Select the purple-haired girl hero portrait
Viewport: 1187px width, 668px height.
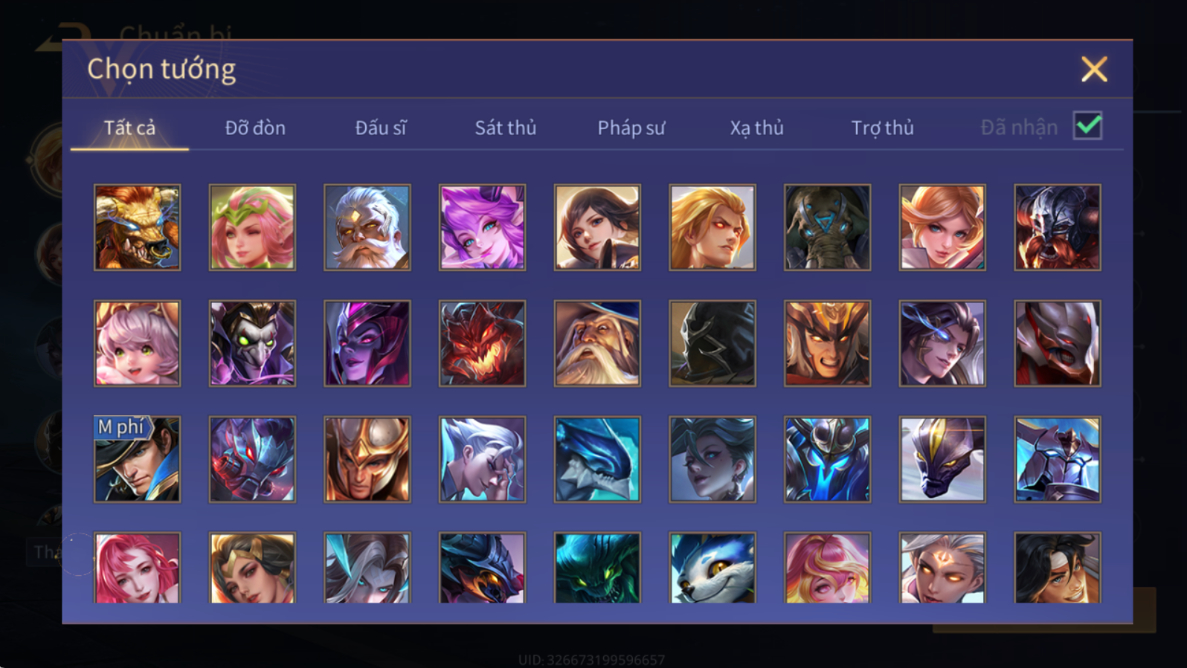(482, 227)
